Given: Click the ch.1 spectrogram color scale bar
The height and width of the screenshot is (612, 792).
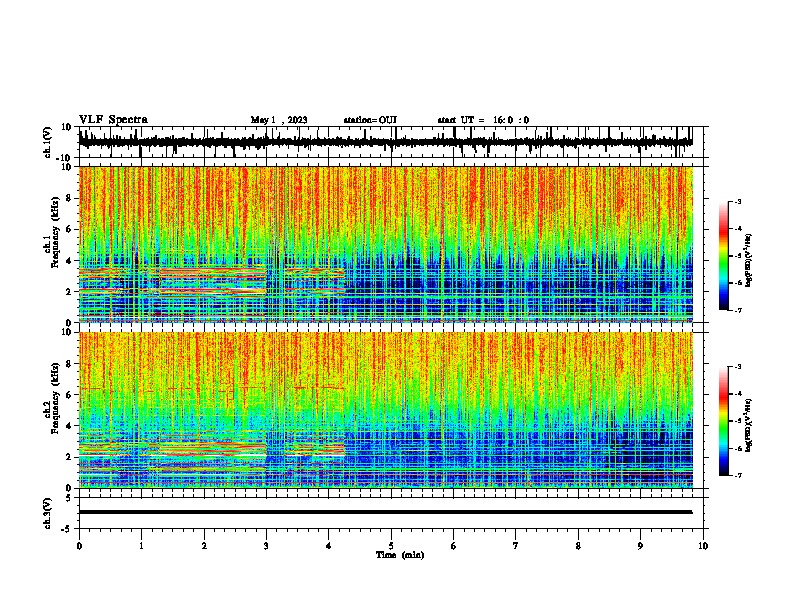Looking at the screenshot, I should point(724,256).
